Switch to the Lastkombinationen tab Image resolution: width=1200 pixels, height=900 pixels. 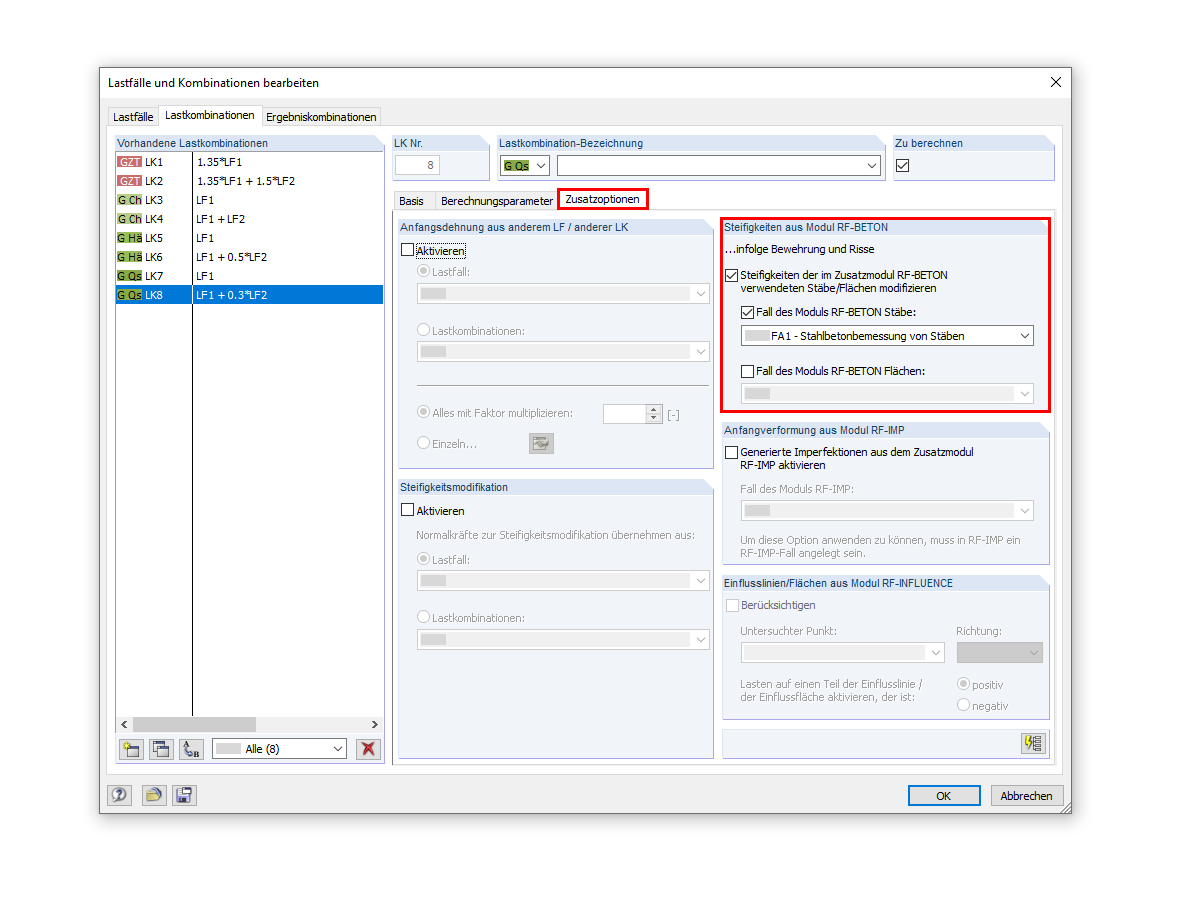coord(210,115)
